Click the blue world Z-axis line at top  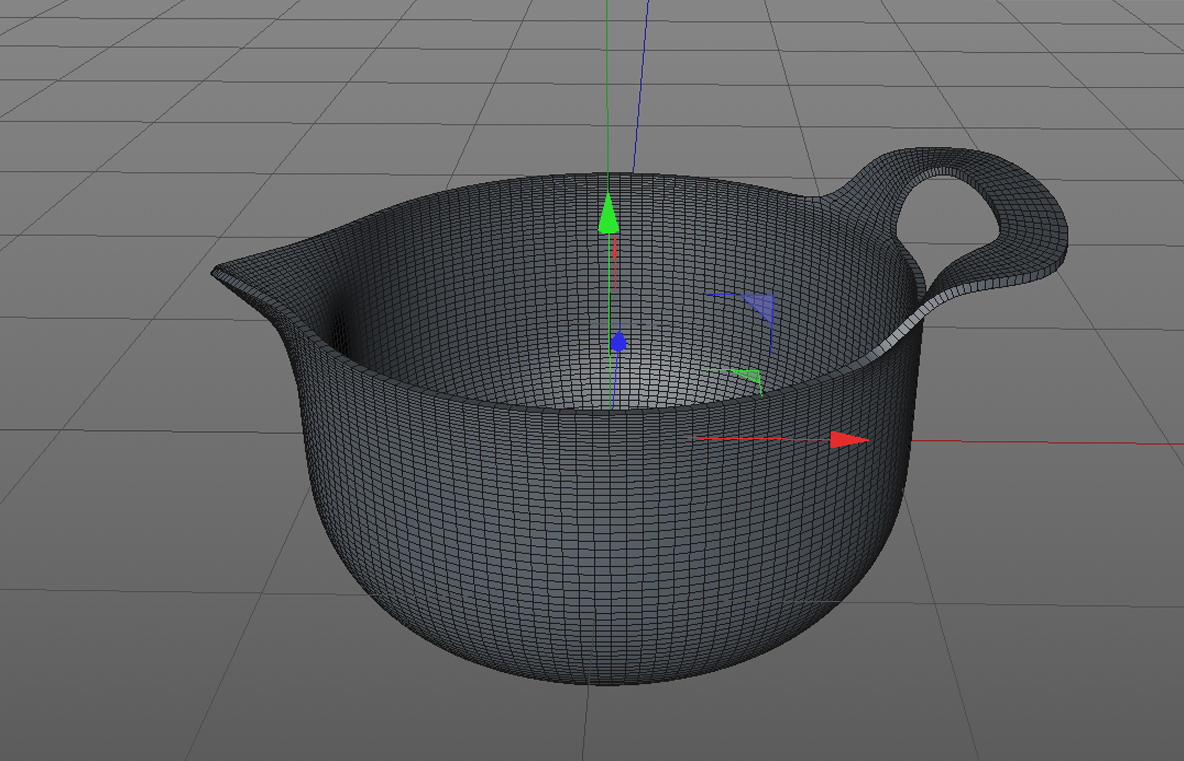point(641,80)
